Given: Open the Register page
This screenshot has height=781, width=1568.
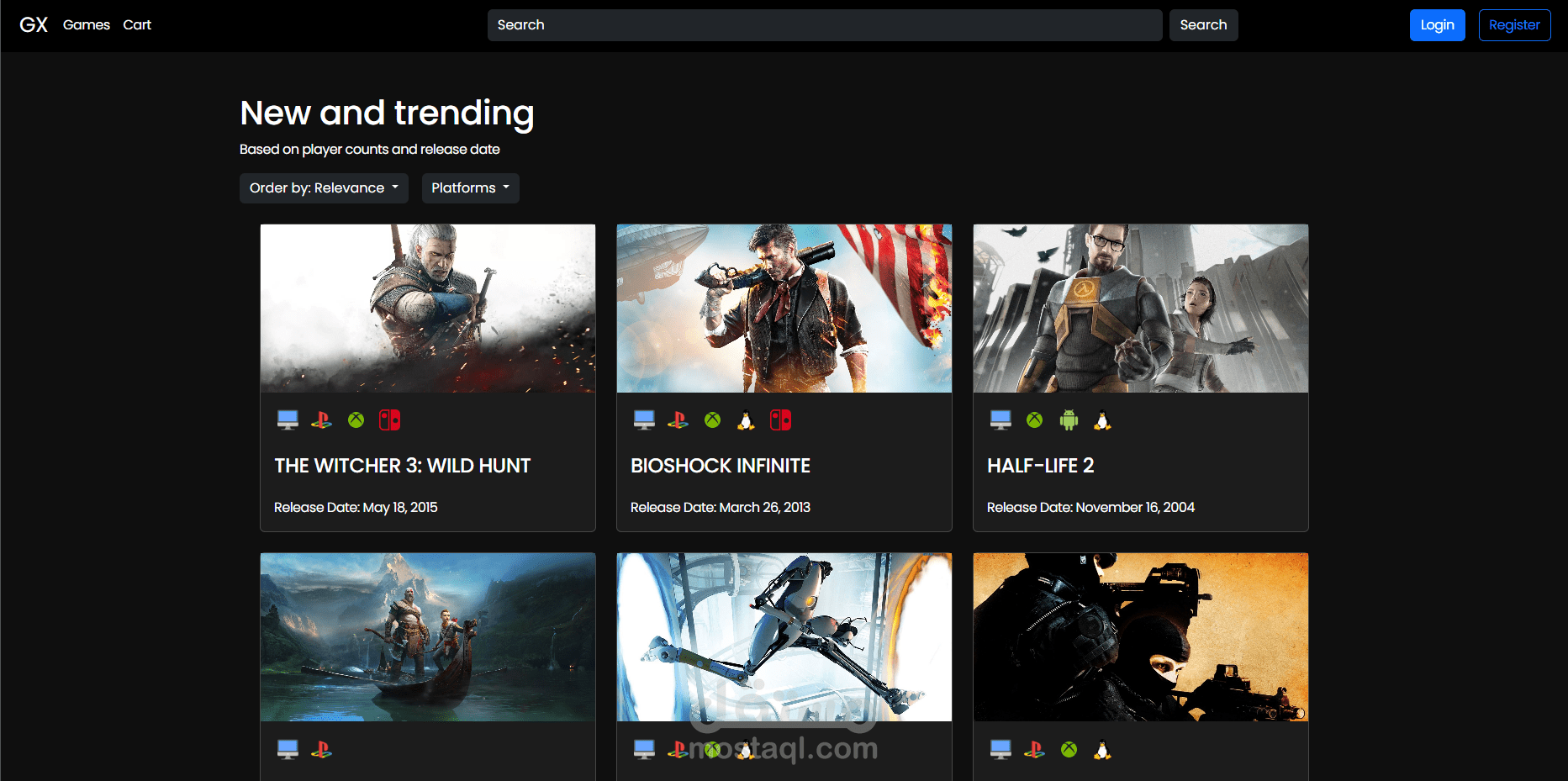Looking at the screenshot, I should pos(1514,25).
